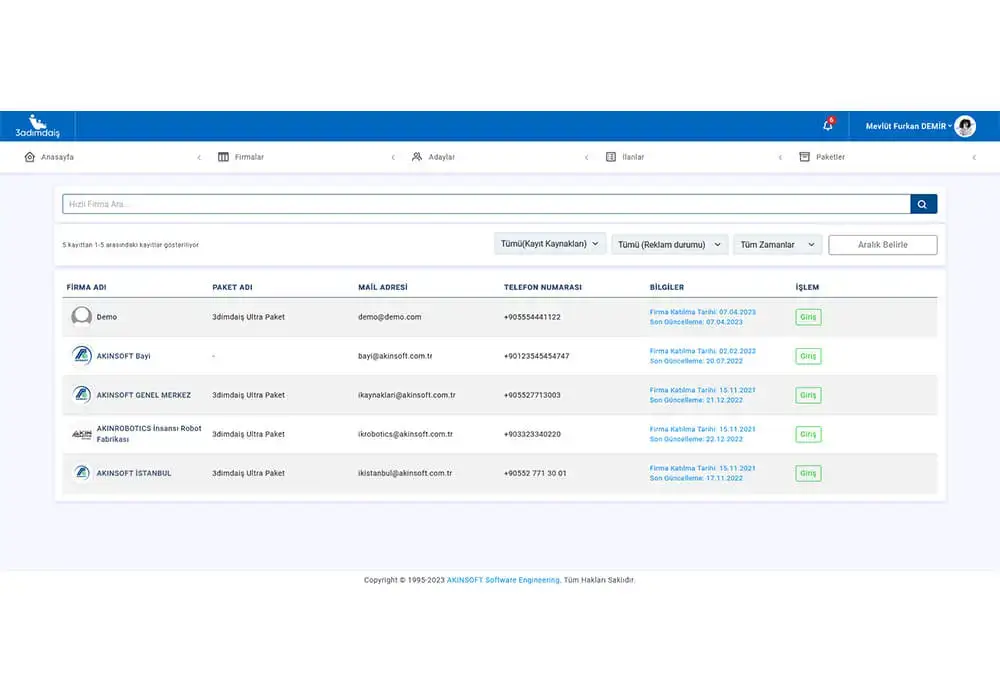Click the phone number +90123545454747

536,356
